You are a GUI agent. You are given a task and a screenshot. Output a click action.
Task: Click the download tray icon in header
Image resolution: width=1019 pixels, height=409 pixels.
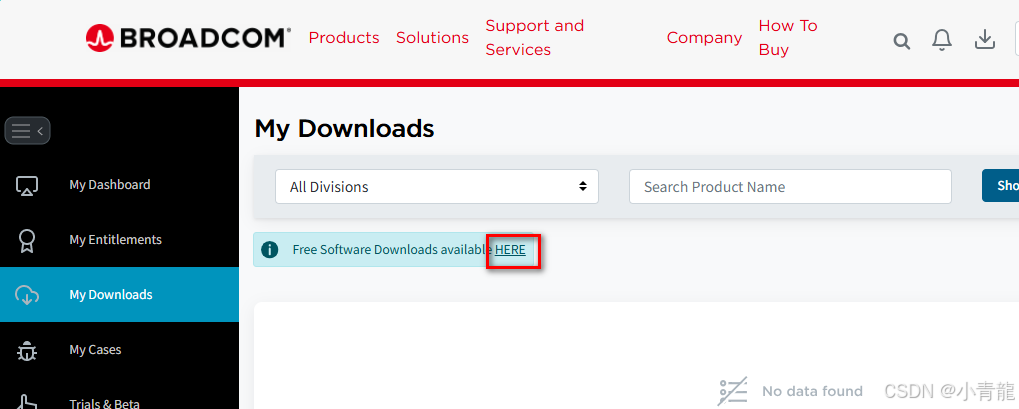click(x=985, y=40)
